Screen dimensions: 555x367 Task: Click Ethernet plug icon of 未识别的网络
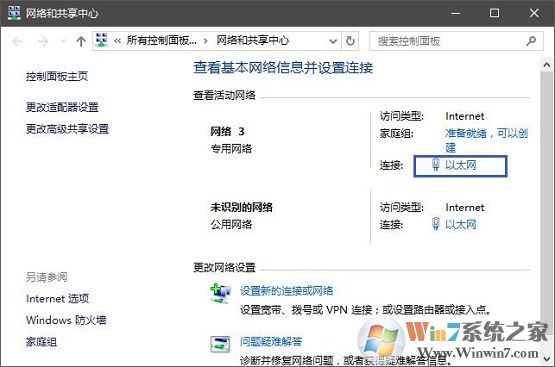[436, 224]
